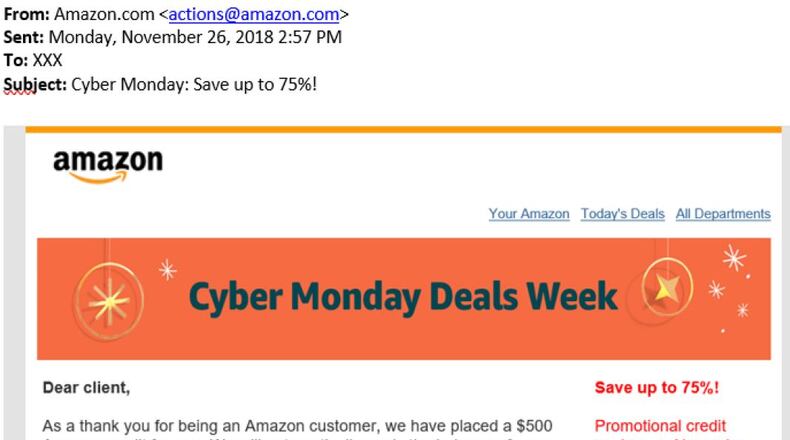
Task: Click the Cyber Monday Deals Week banner title
Action: coord(402,296)
